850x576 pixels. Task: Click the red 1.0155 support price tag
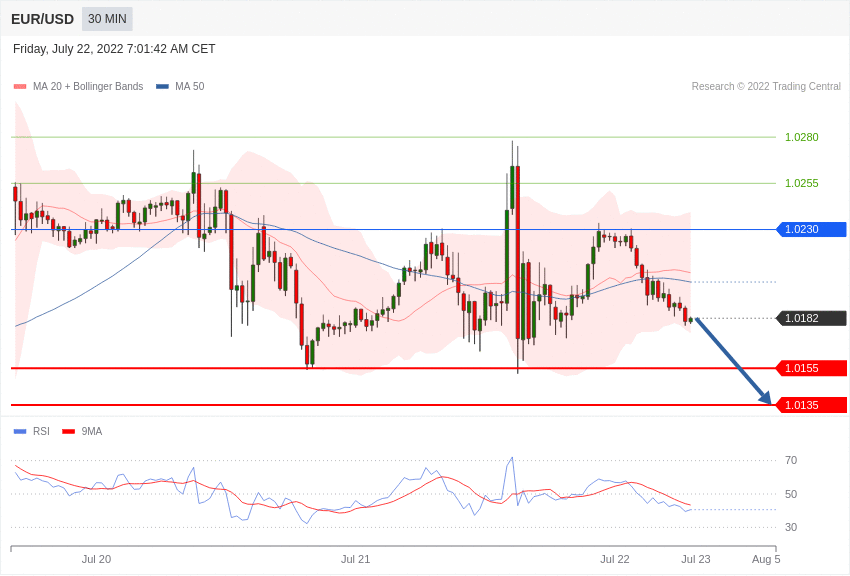coord(812,368)
